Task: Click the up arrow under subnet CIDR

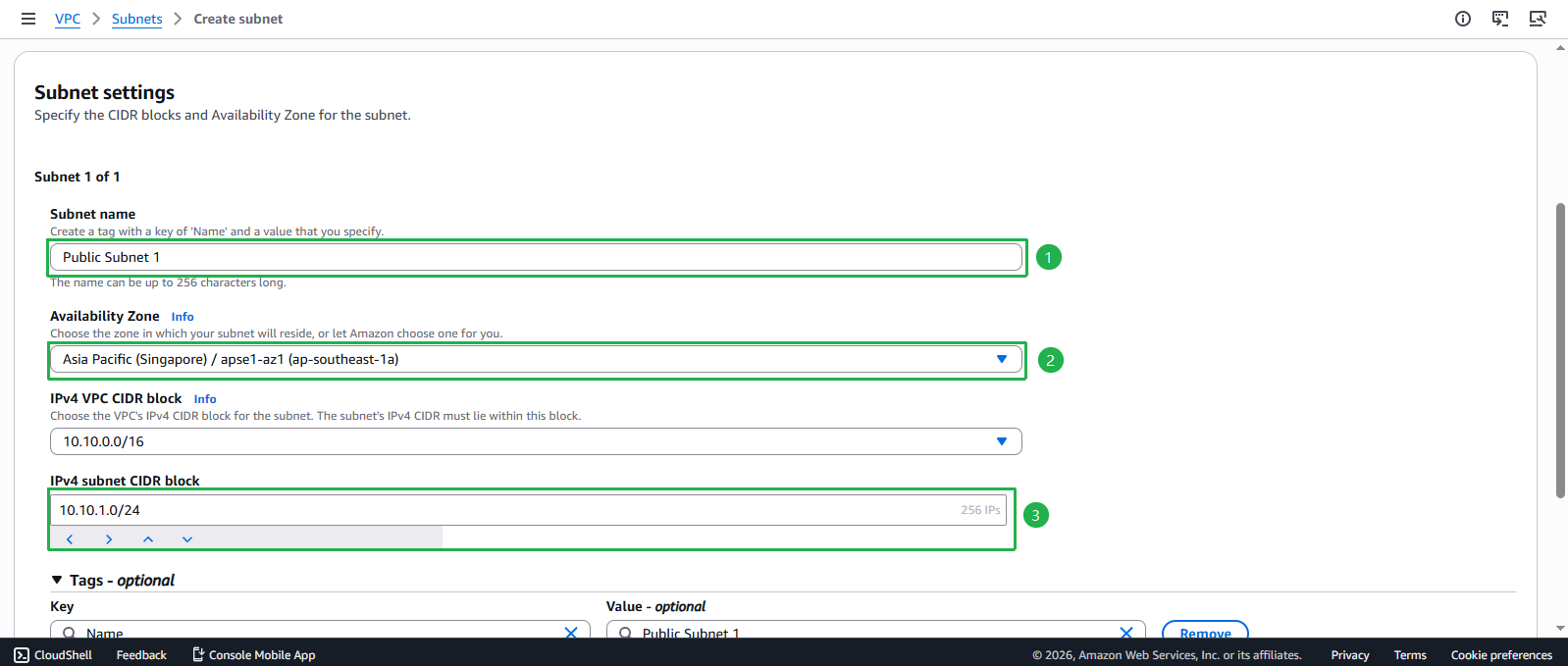Action: click(x=148, y=539)
